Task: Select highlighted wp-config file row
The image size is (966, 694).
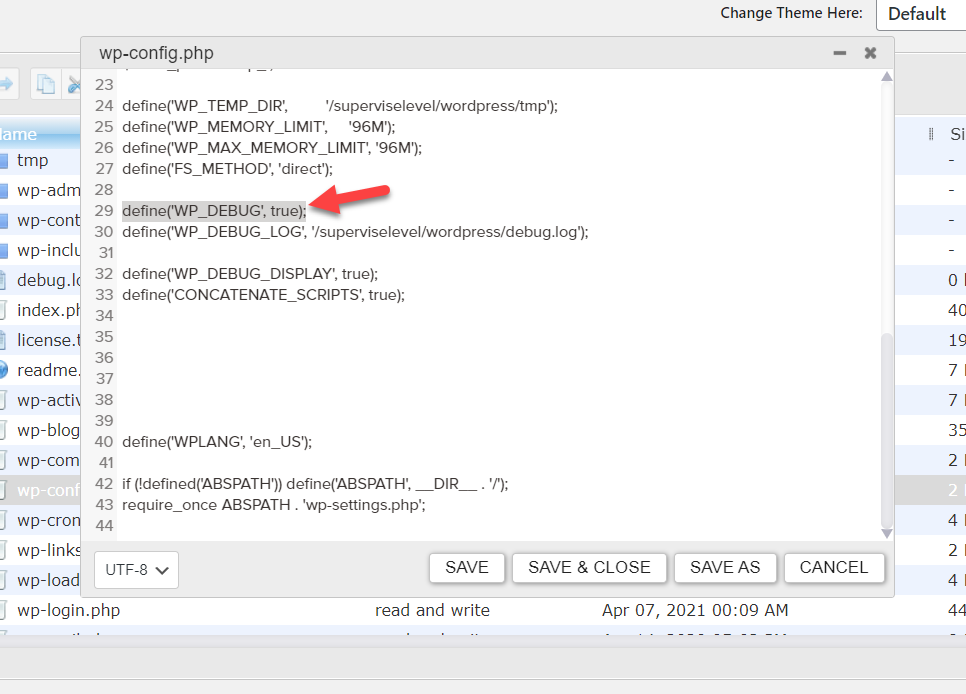Action: pyautogui.click(x=40, y=491)
